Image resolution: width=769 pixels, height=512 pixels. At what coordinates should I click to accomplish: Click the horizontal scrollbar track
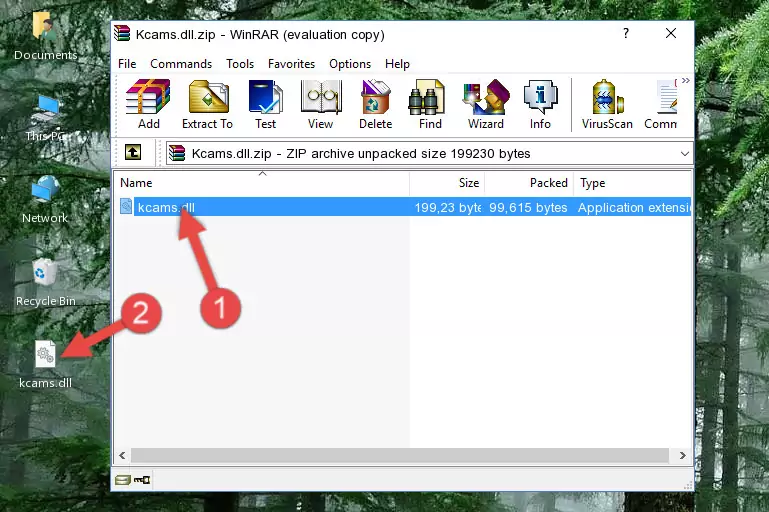[x=400, y=456]
